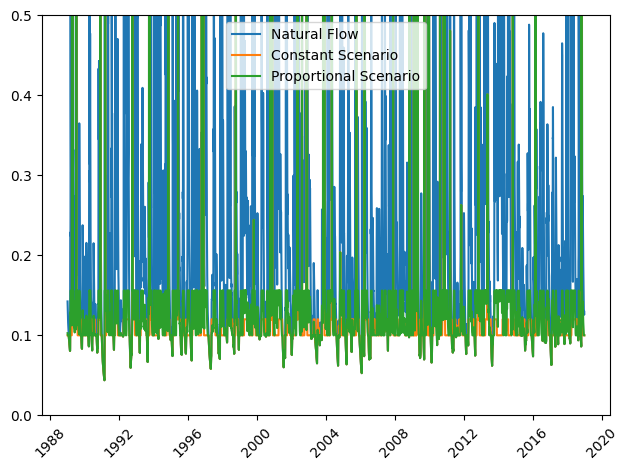Click the 0.1 y-axis tick label
The width and height of the screenshot is (628, 470).
(x=21, y=335)
